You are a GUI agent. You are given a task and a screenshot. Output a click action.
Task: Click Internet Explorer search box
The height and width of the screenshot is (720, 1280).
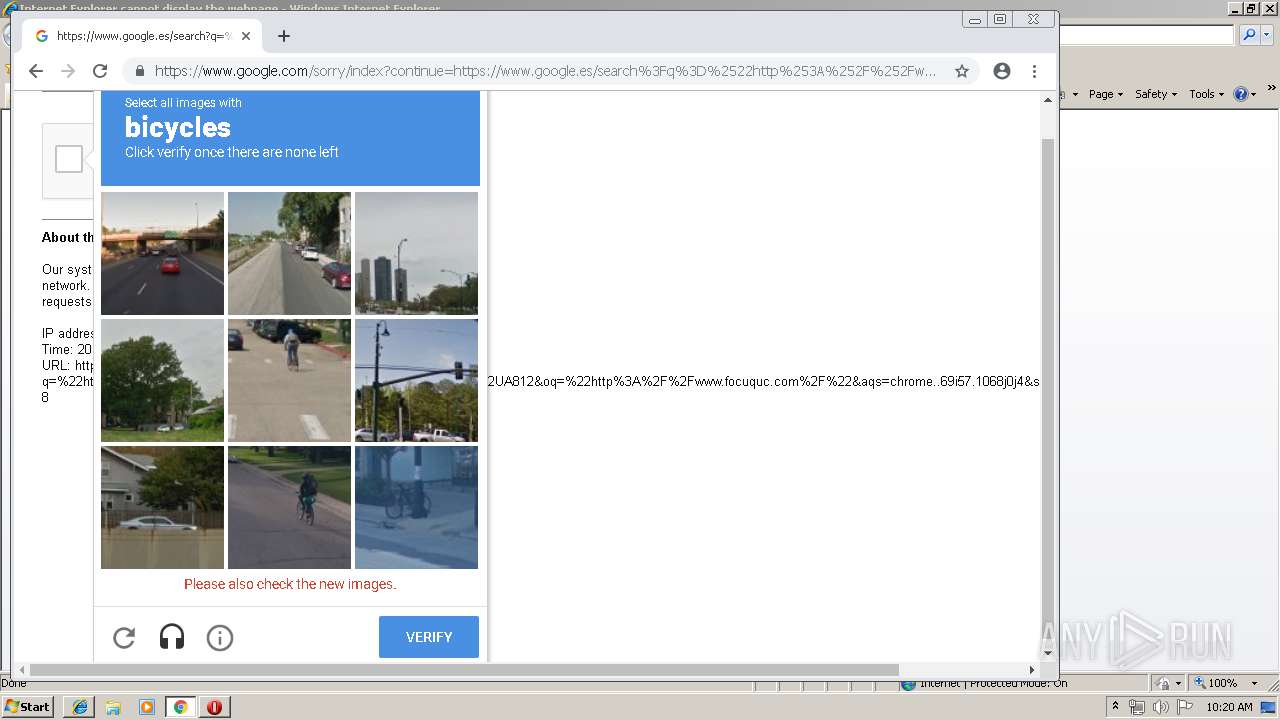[x=1147, y=35]
